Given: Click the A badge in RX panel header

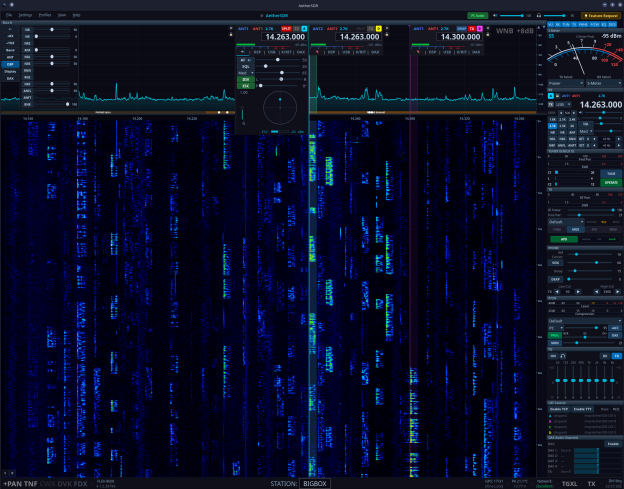Looking at the screenshot, I should click(x=551, y=96).
